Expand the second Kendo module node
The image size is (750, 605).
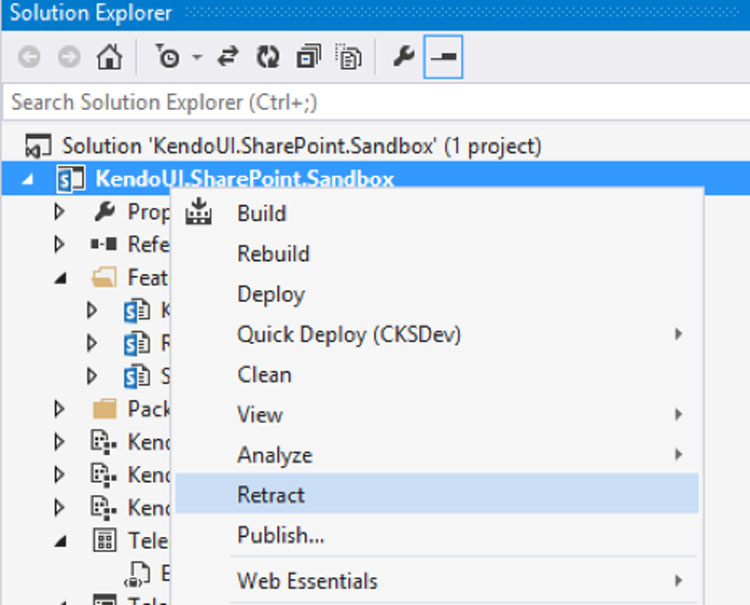(59, 474)
